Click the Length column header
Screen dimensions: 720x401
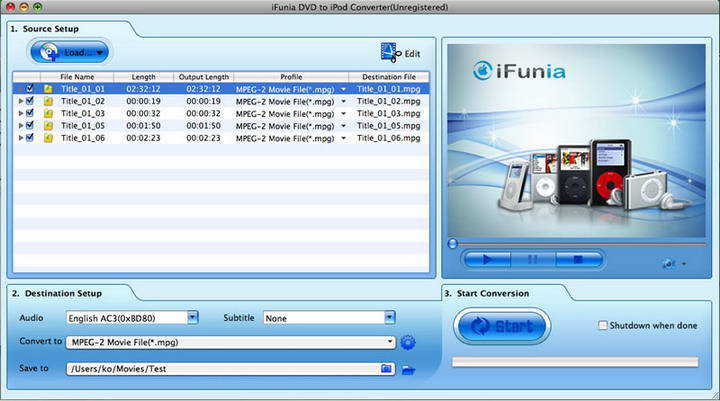(144, 77)
